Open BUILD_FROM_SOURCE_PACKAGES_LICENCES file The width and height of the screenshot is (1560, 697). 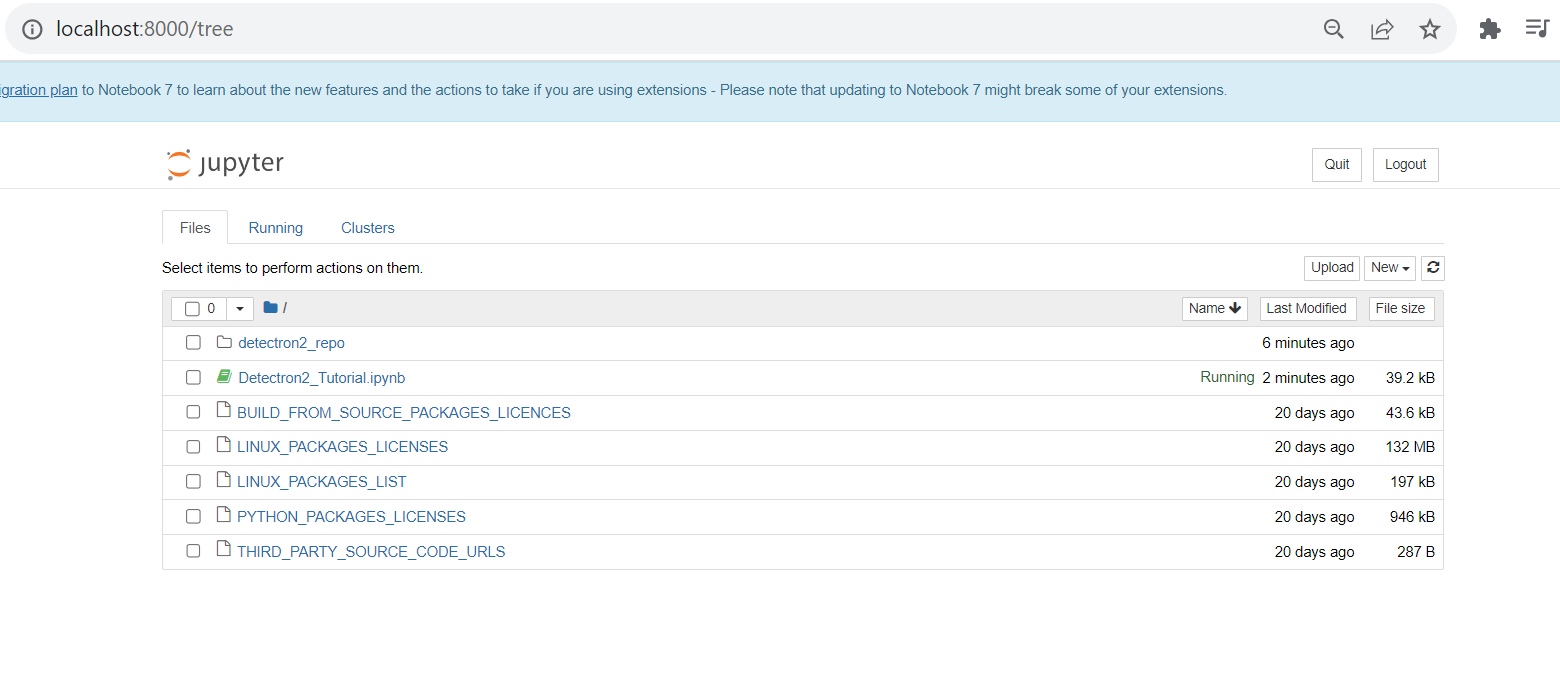tap(404, 412)
